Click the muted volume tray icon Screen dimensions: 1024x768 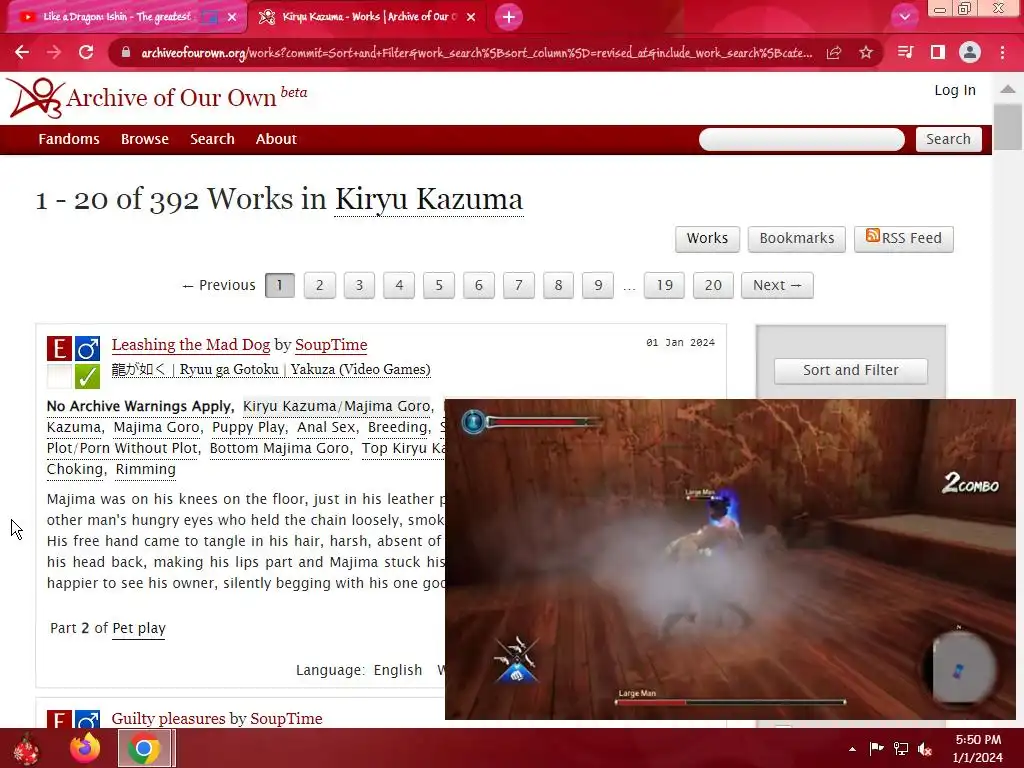point(925,749)
